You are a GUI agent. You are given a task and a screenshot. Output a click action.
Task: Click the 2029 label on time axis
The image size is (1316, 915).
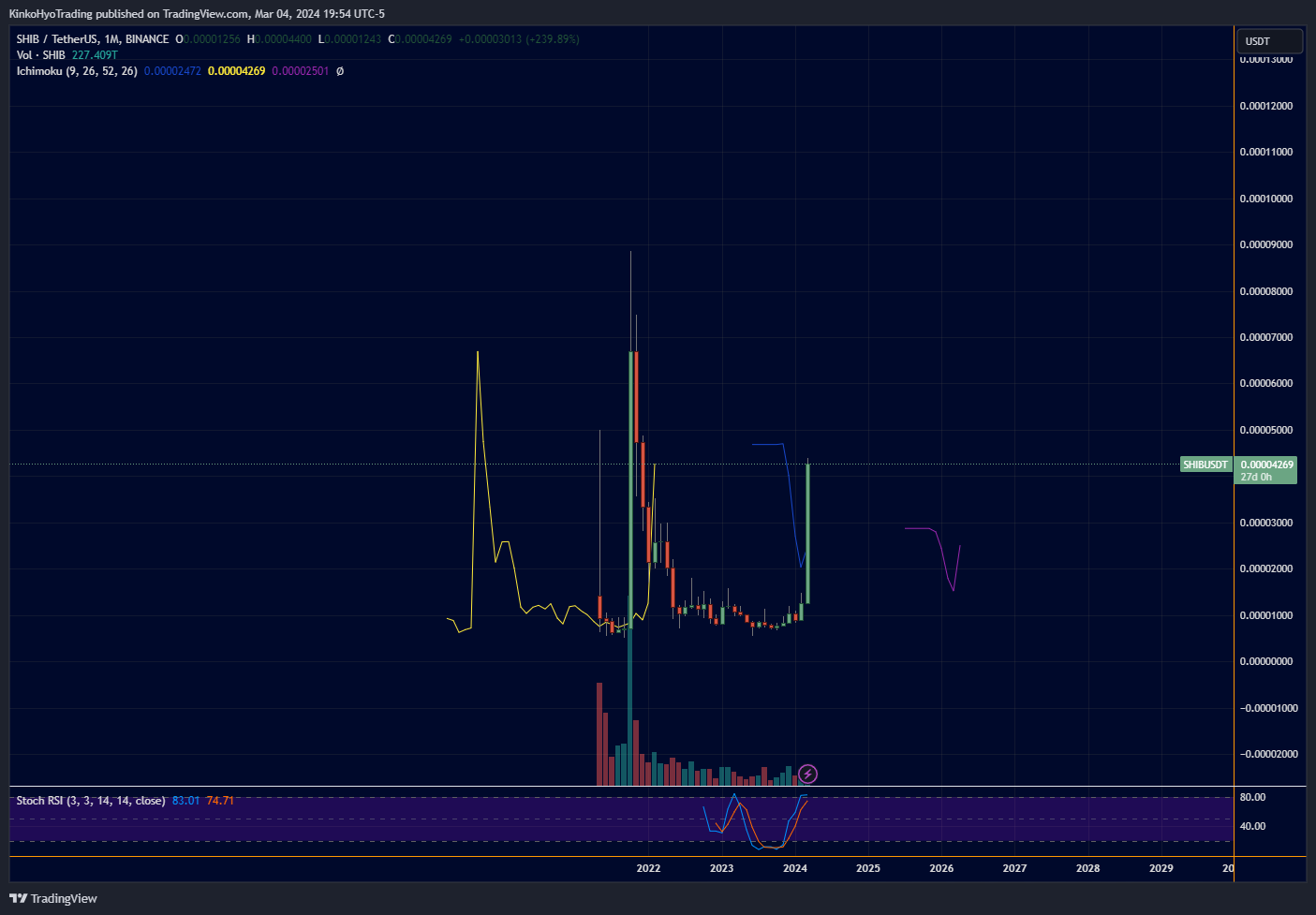1161,868
